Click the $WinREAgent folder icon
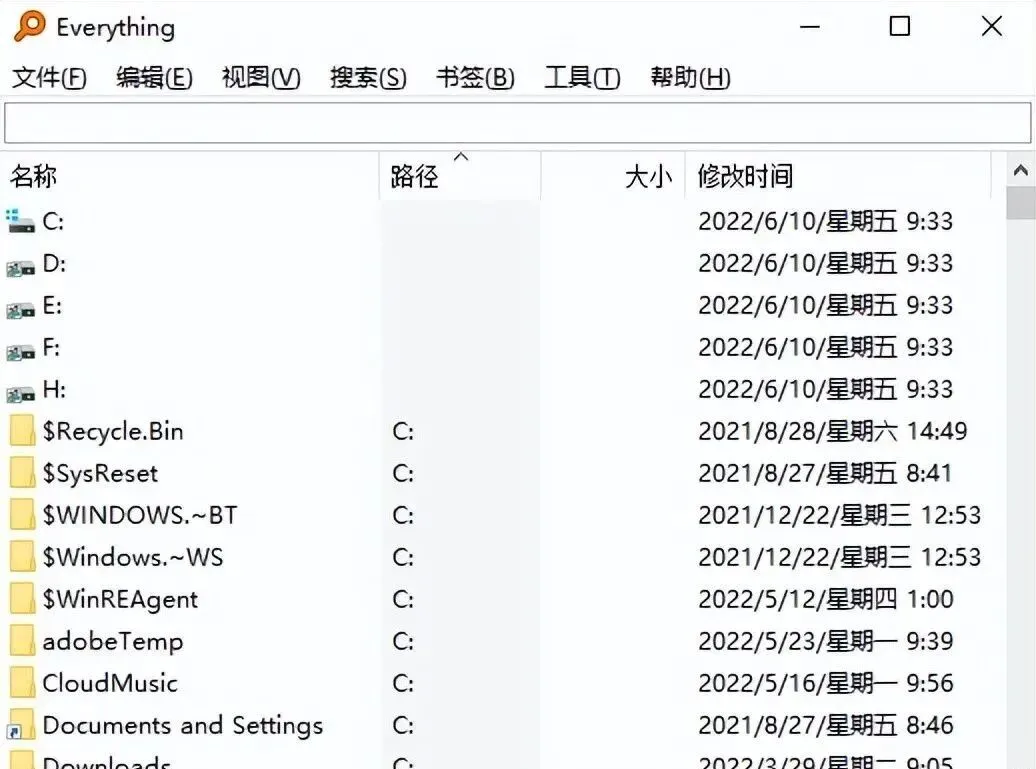This screenshot has width=1036, height=769. point(22,599)
